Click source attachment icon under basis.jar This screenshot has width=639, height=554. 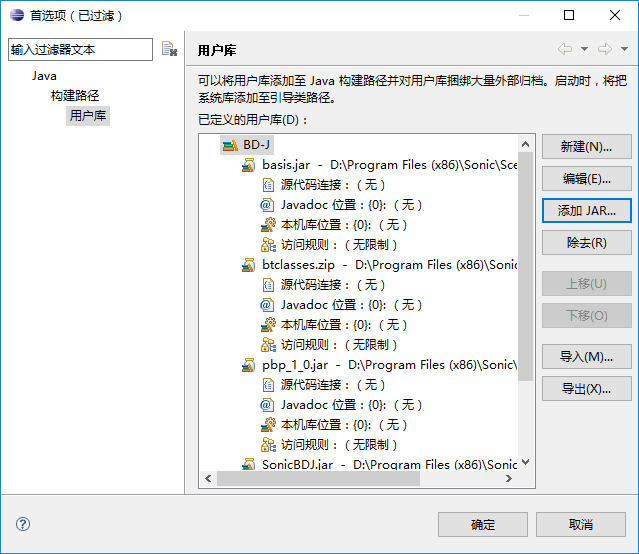click(268, 185)
